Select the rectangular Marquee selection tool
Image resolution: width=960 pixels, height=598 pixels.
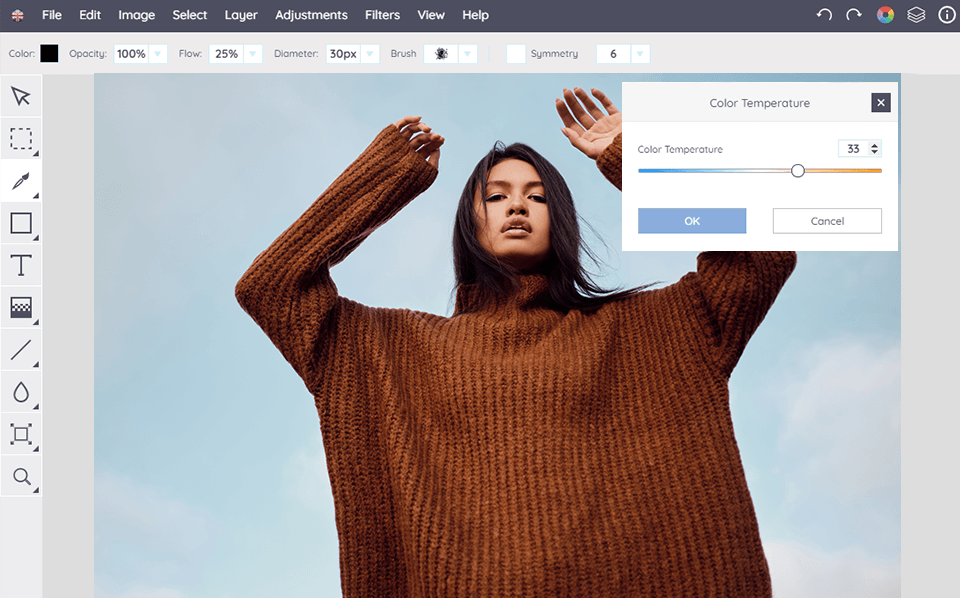[21, 138]
